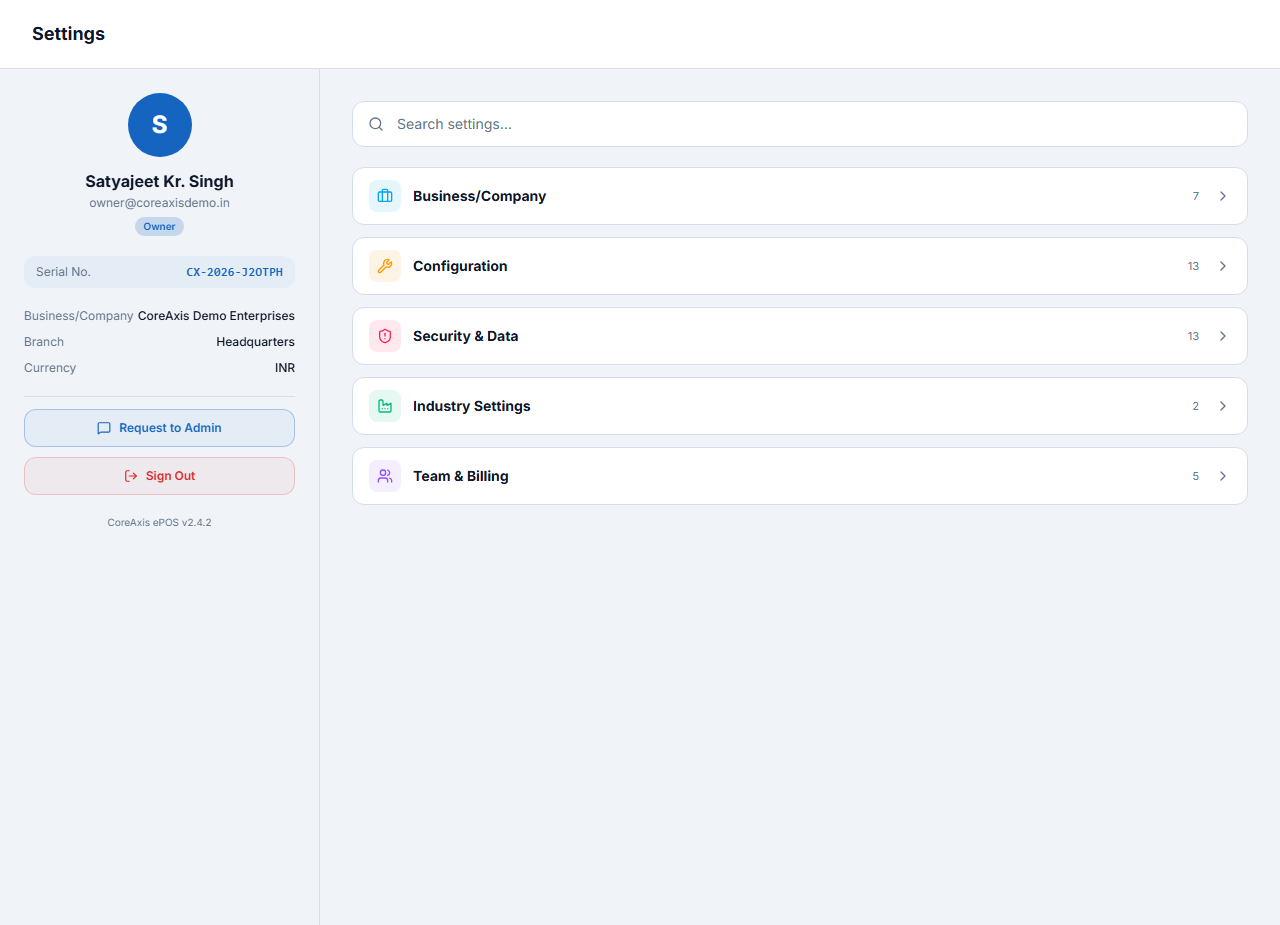Expand Industry Settings chevron arrow

click(1223, 406)
